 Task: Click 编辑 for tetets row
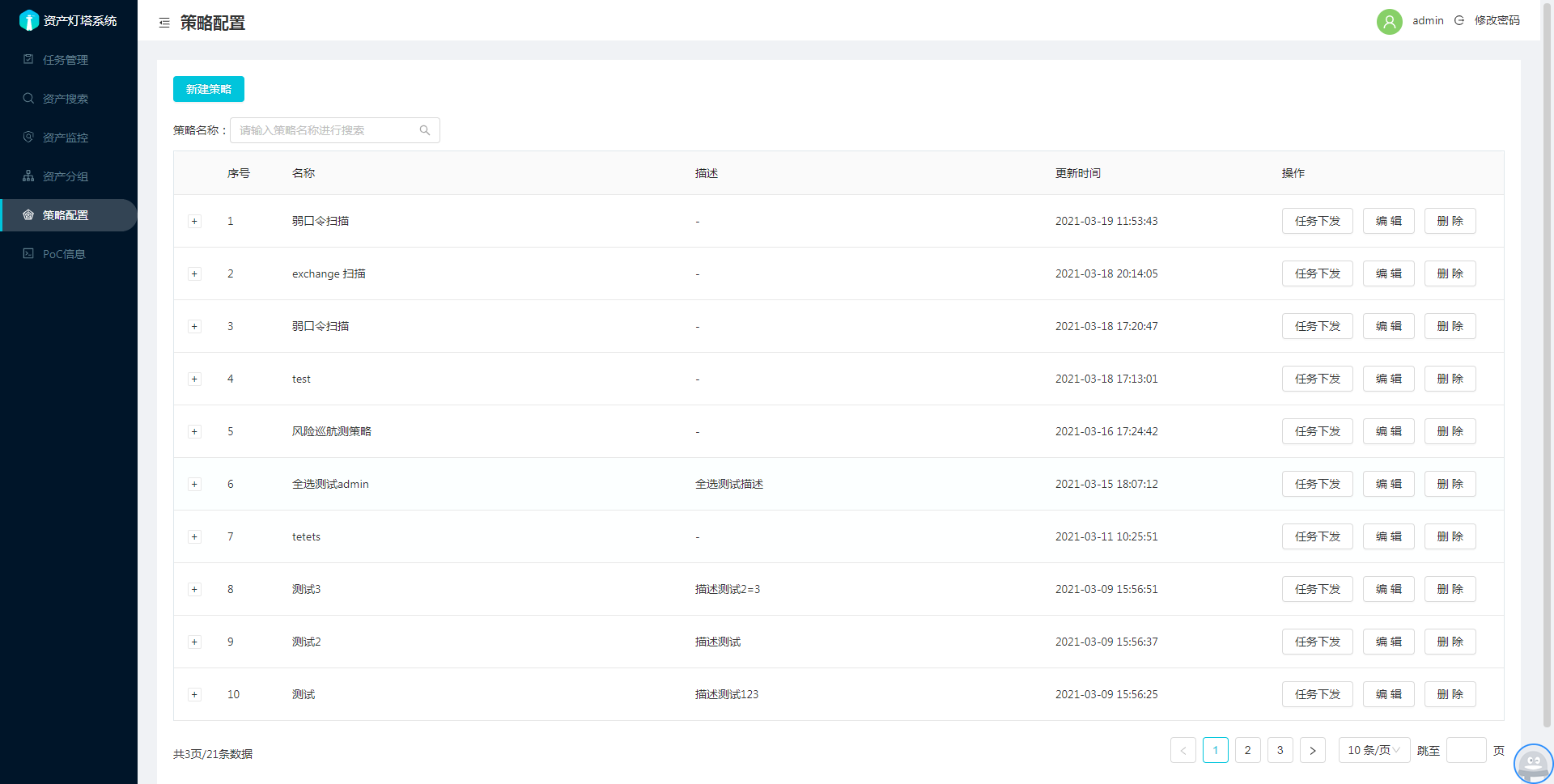click(x=1389, y=536)
